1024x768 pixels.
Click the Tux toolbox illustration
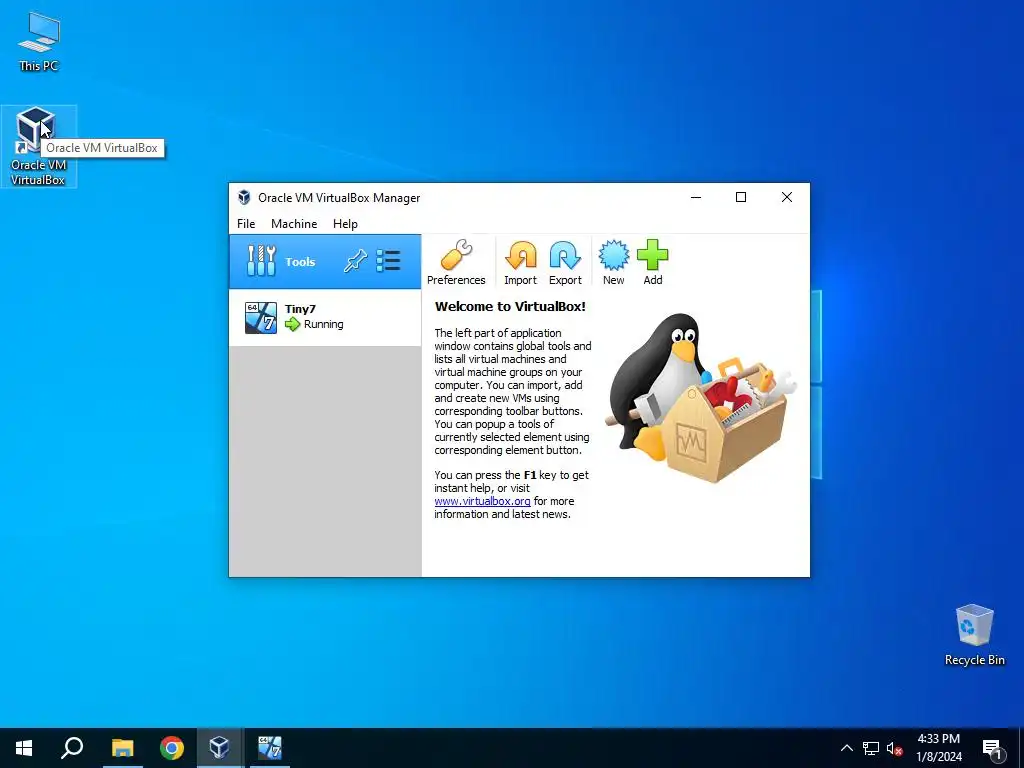(702, 398)
